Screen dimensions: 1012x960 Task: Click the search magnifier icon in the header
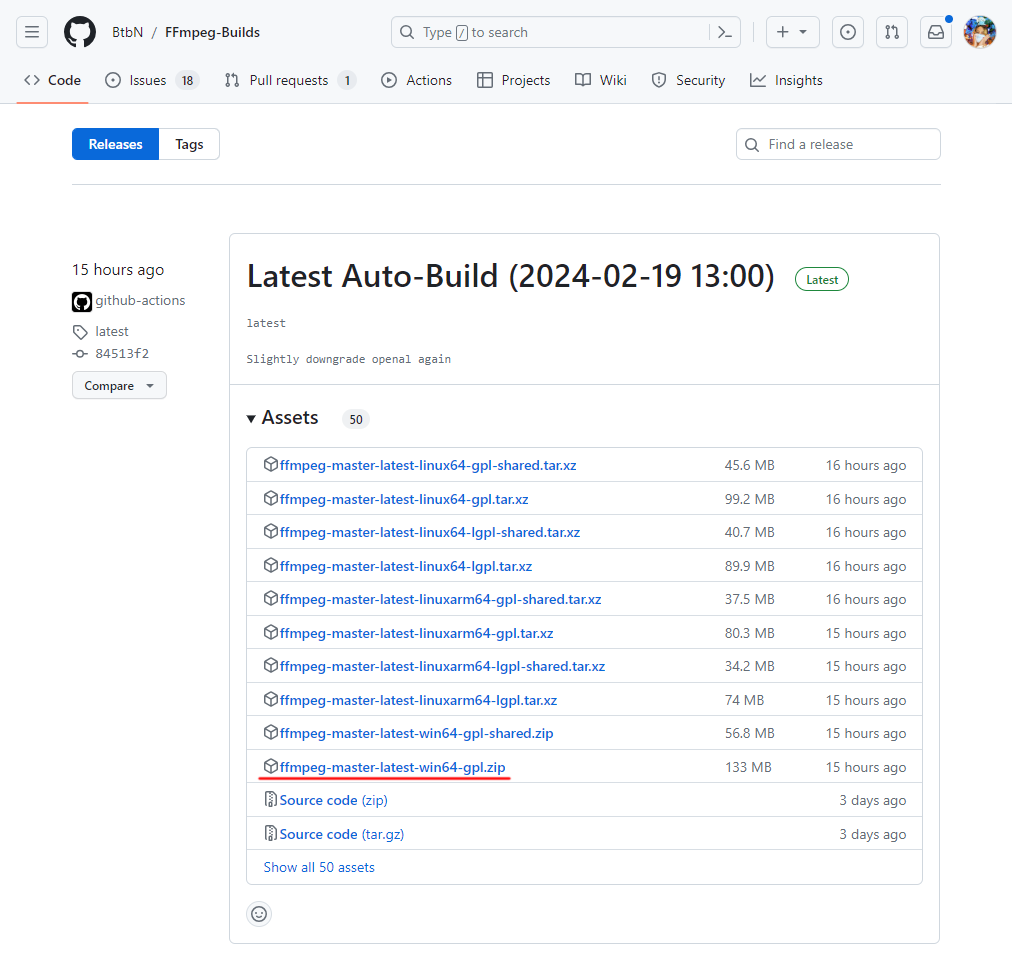coord(407,32)
